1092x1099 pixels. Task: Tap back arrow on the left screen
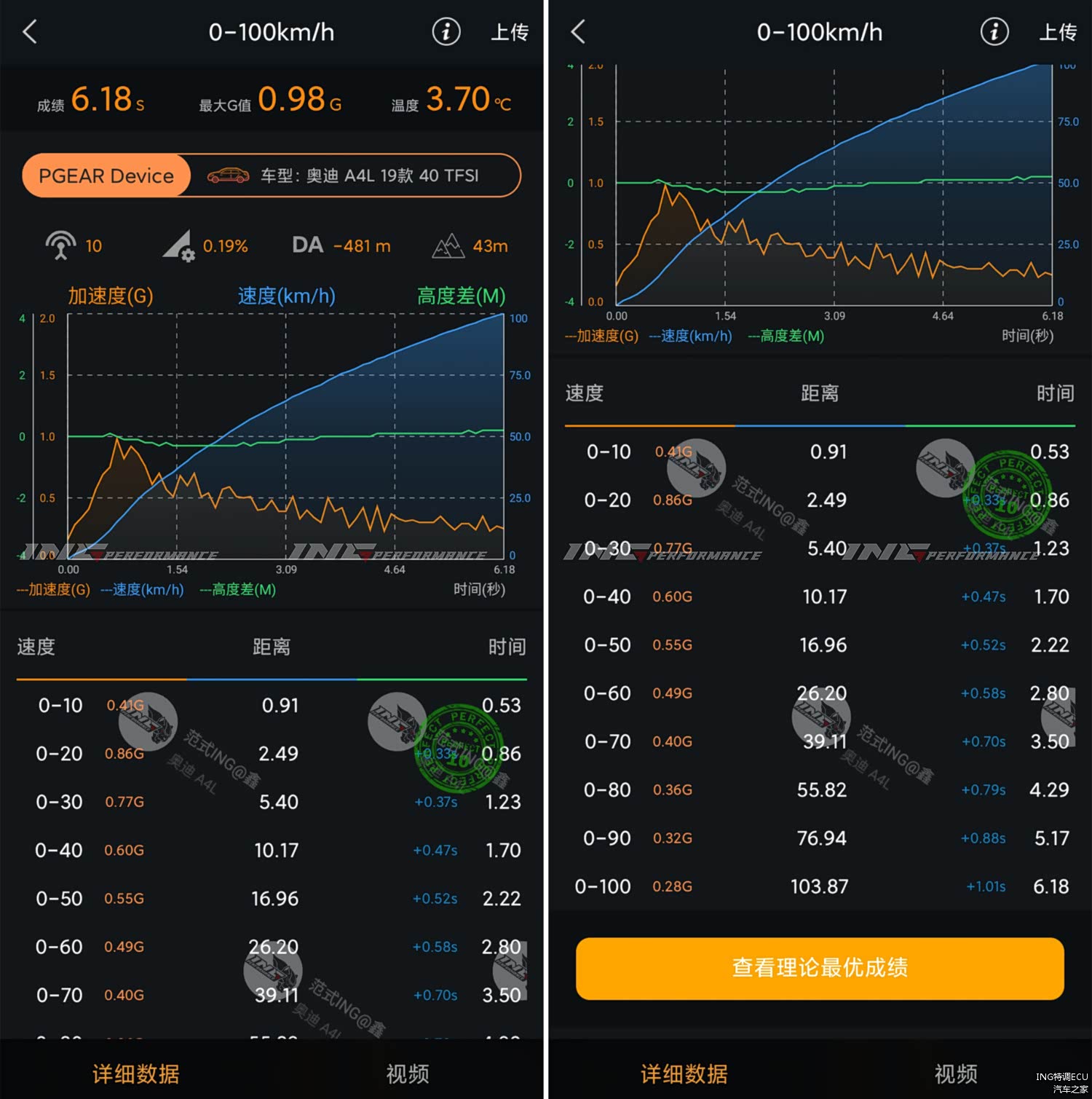30,32
